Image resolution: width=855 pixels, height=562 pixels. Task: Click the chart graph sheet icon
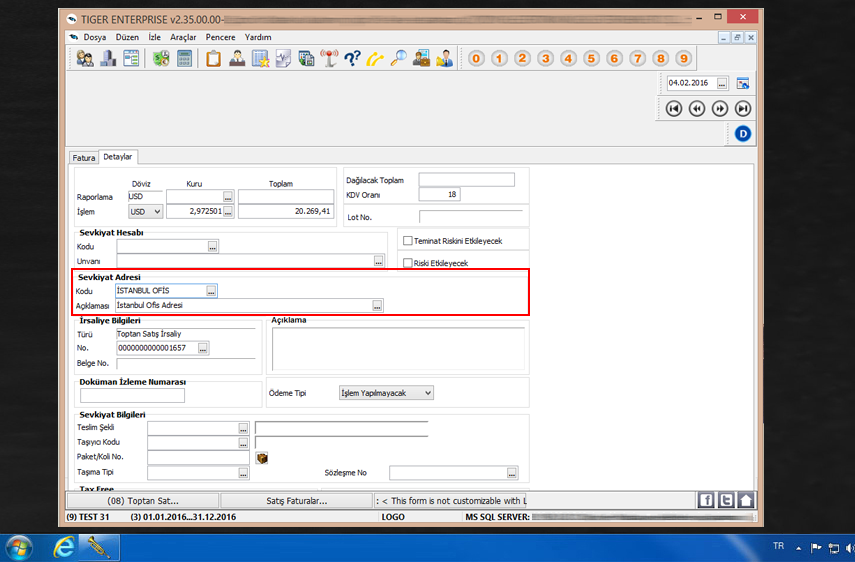click(x=283, y=58)
